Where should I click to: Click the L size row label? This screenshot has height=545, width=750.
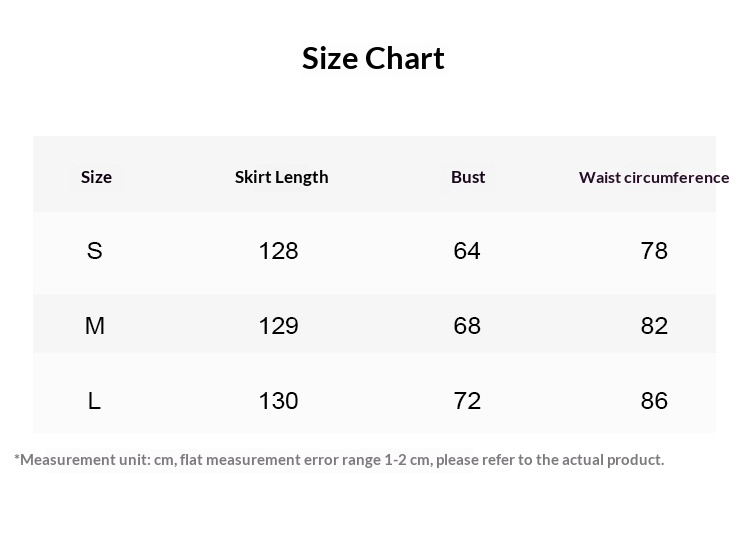click(95, 401)
